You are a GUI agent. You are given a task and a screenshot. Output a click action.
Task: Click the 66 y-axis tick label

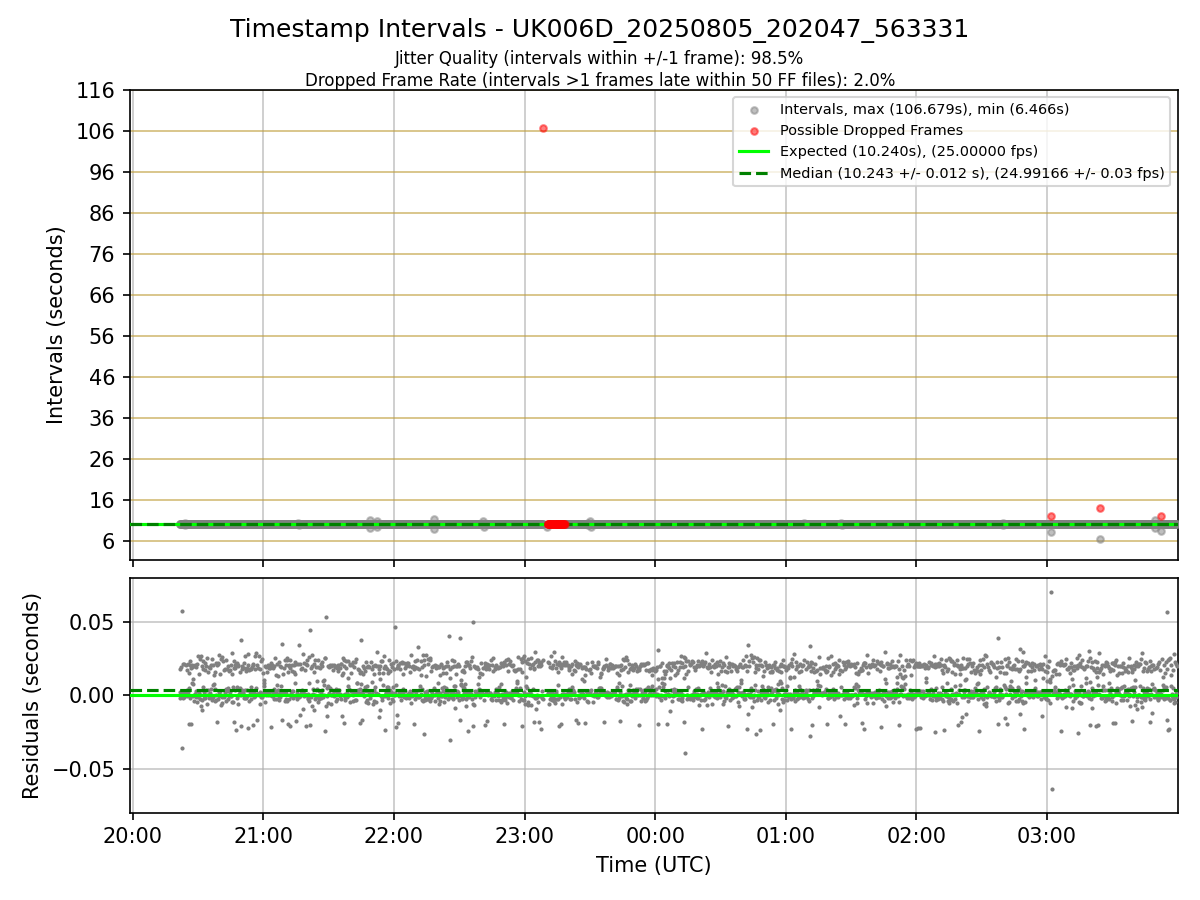(104, 296)
